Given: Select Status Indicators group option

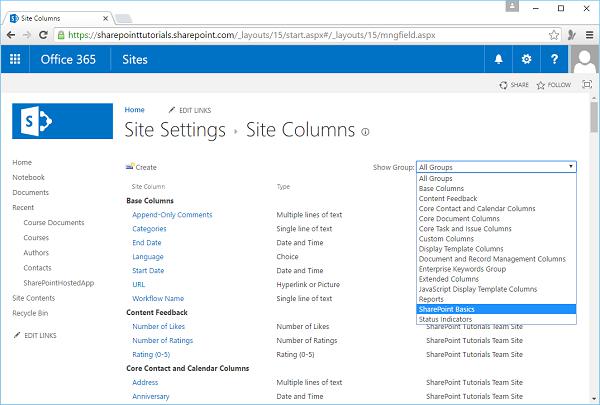Looking at the screenshot, I should pos(496,319).
